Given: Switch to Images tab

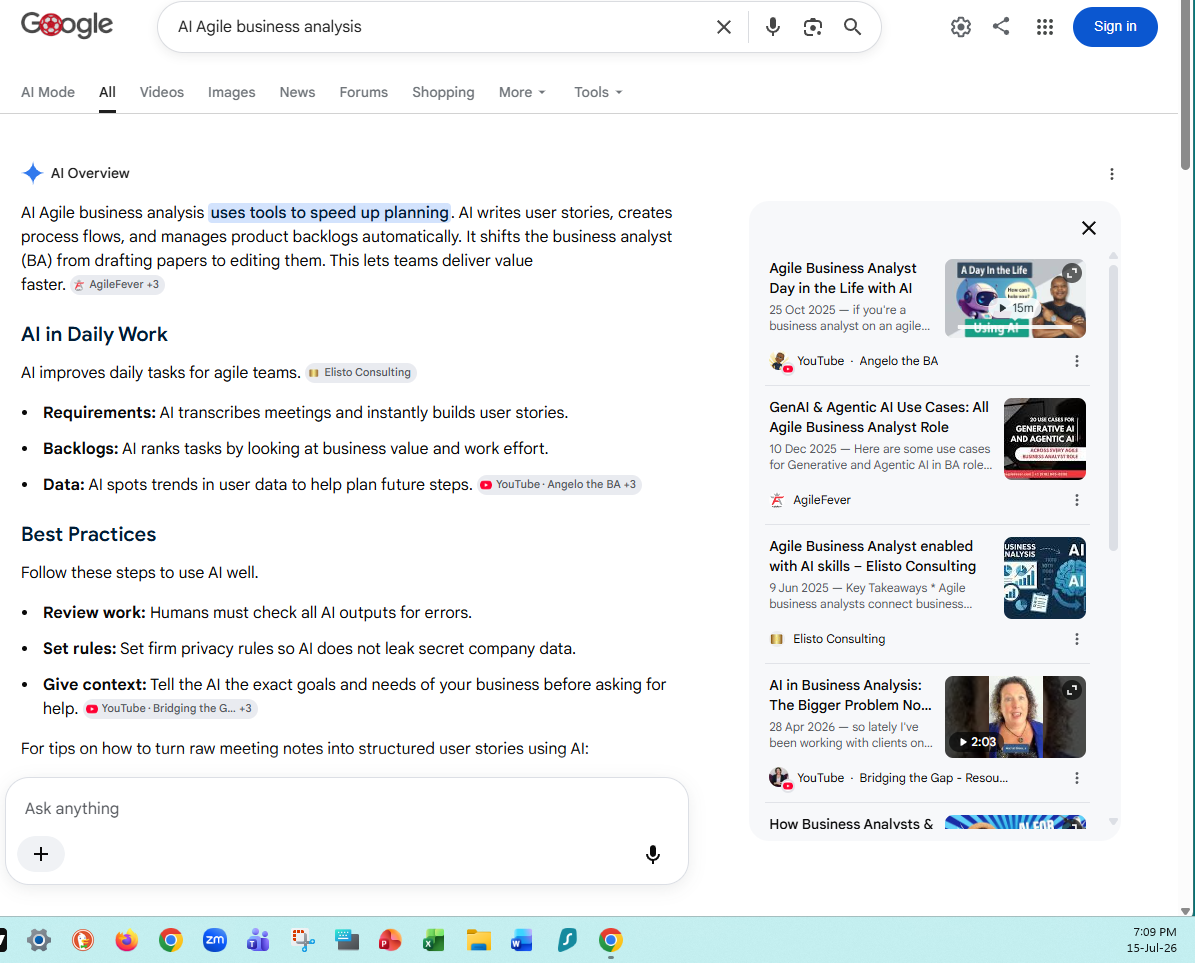Looking at the screenshot, I should pyautogui.click(x=232, y=92).
